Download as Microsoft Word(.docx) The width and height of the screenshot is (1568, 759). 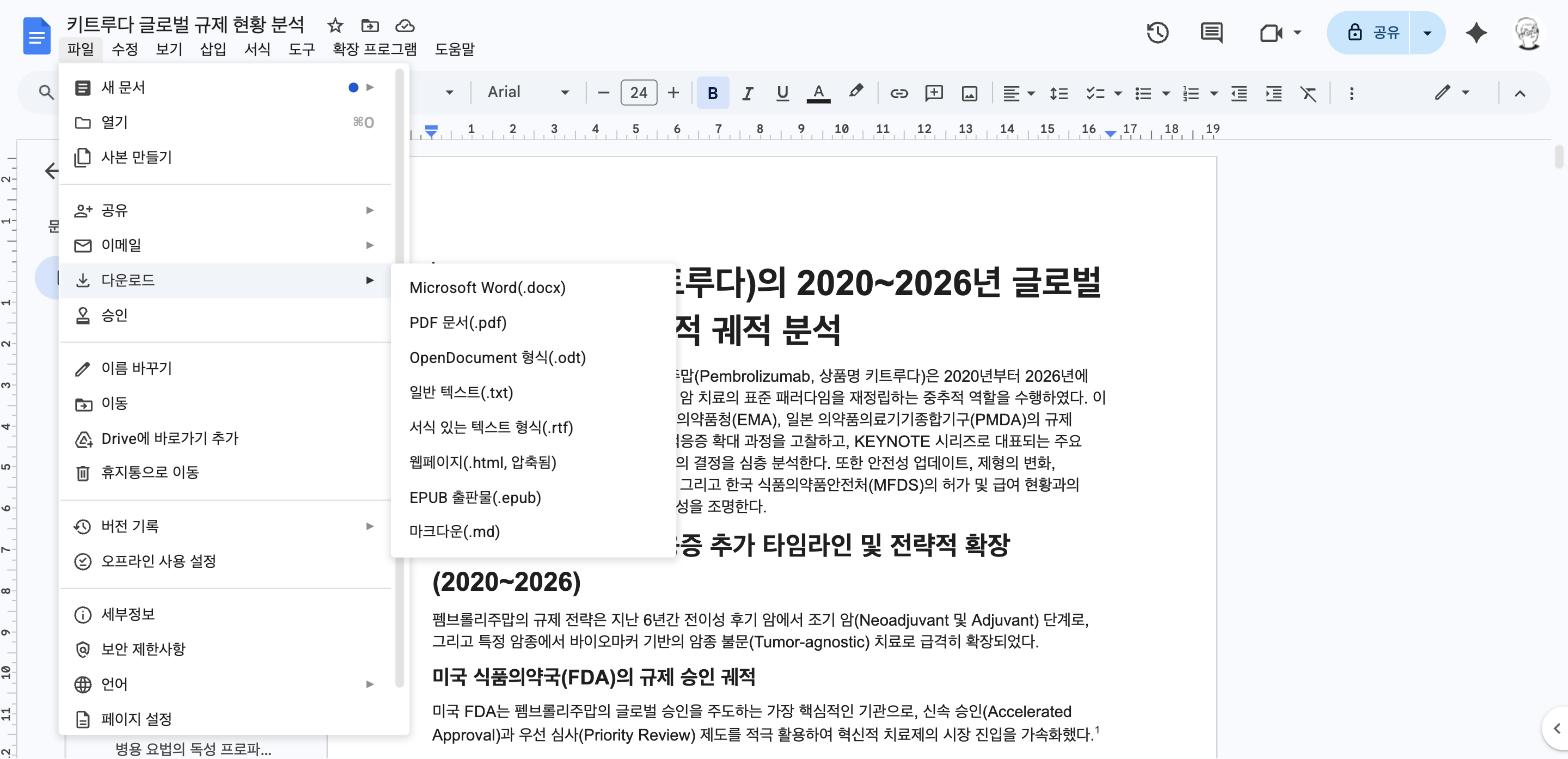point(534,288)
